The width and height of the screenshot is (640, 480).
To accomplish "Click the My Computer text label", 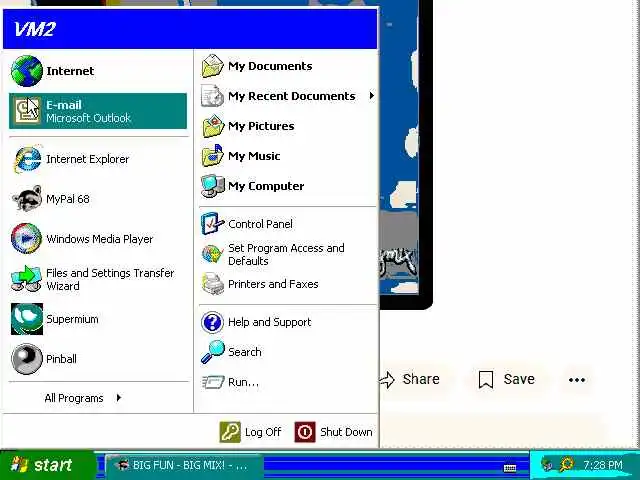I will 266,186.
